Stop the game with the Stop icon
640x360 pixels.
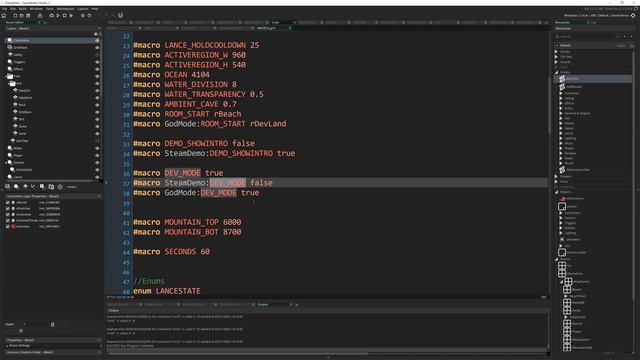(64, 16)
